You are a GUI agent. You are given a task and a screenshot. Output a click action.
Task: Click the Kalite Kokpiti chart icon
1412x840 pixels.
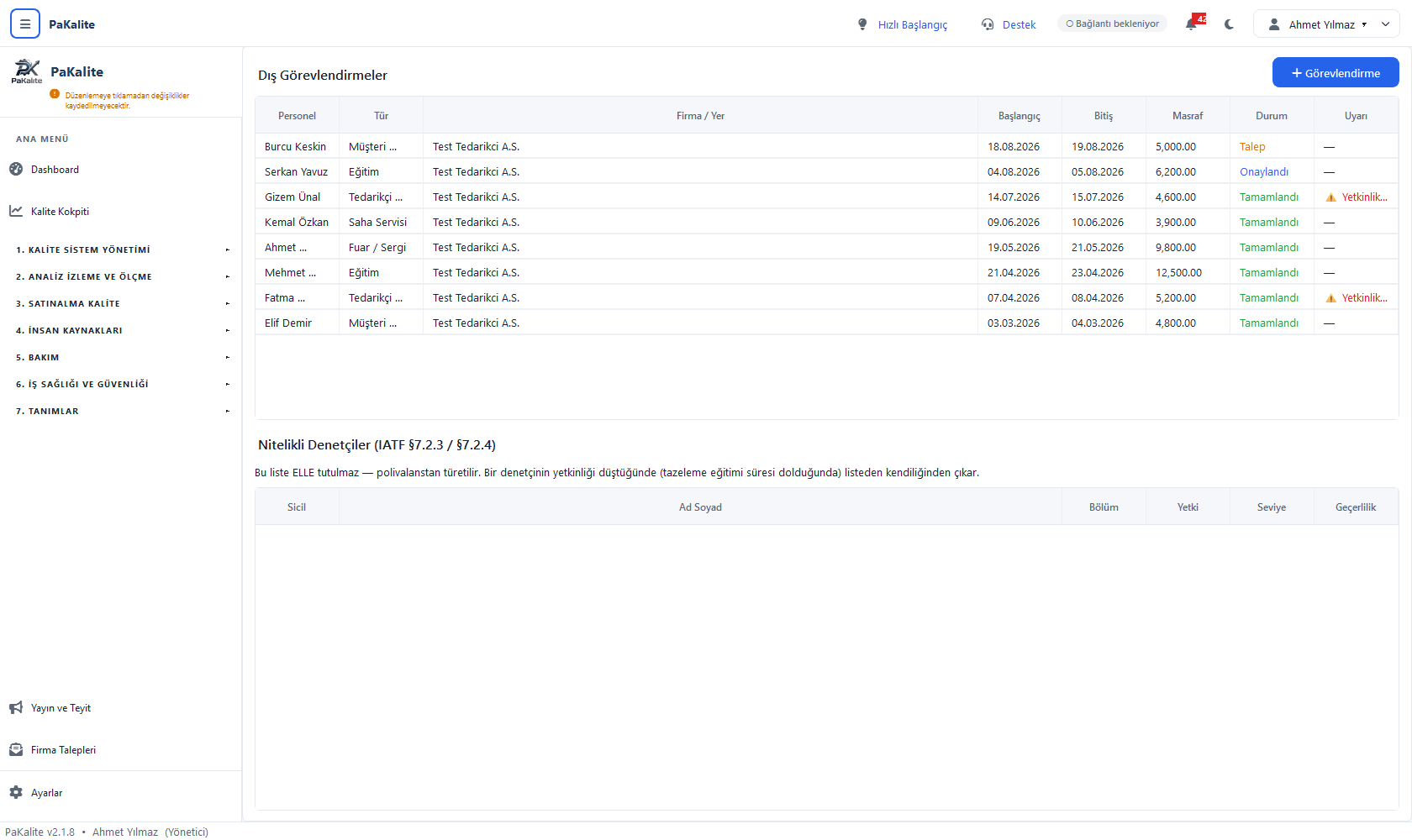[x=16, y=211]
